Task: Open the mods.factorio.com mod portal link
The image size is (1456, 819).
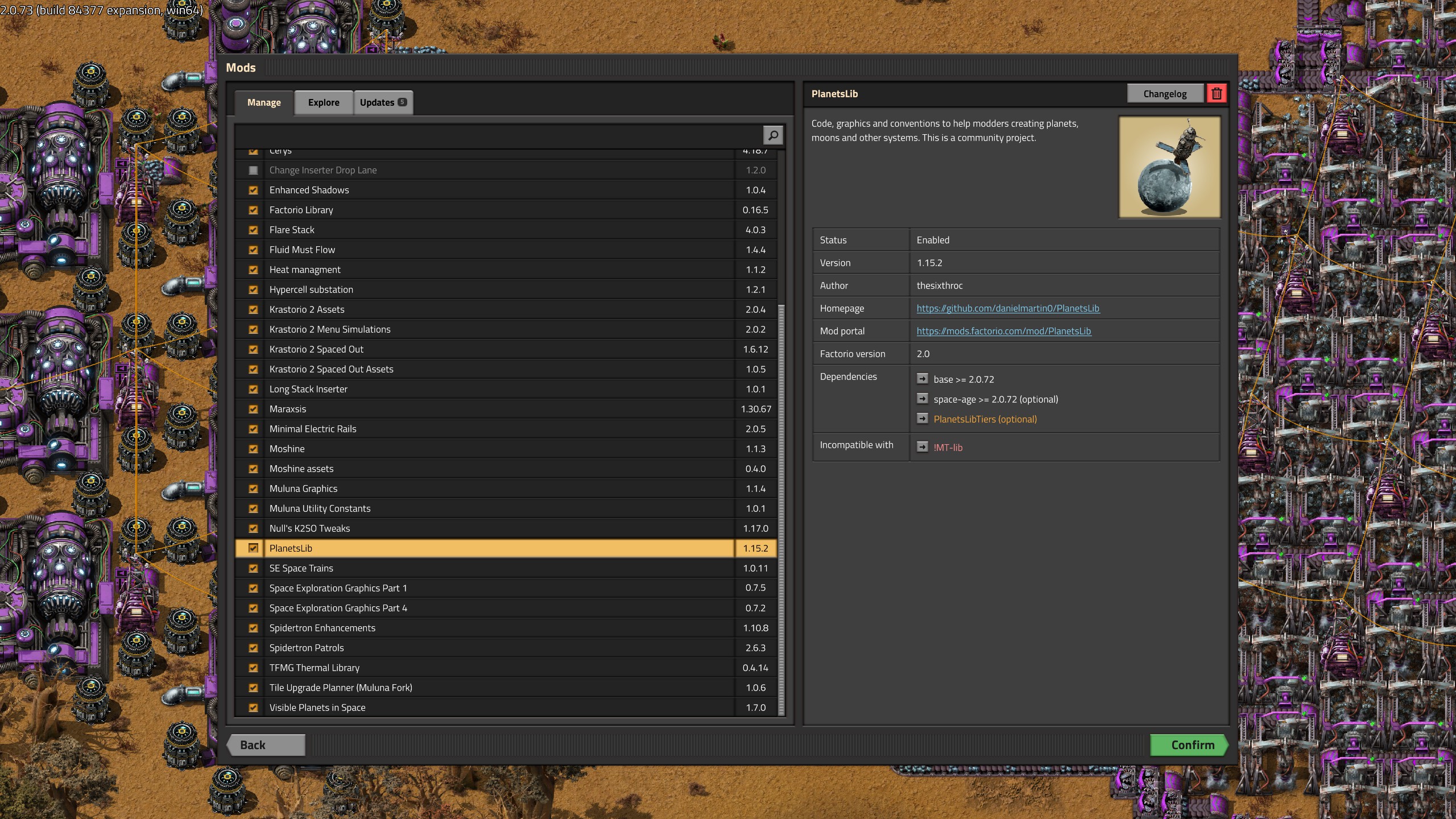Action: pos(1003,331)
